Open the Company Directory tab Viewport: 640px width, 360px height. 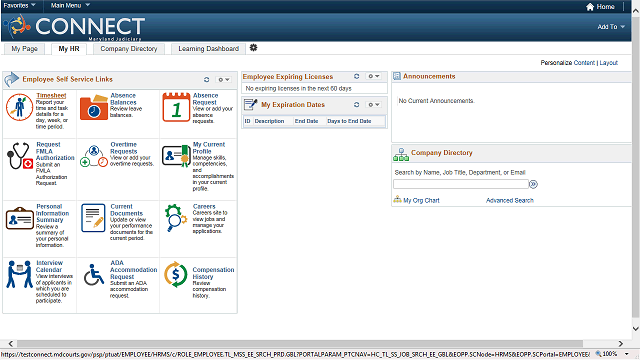click(129, 49)
